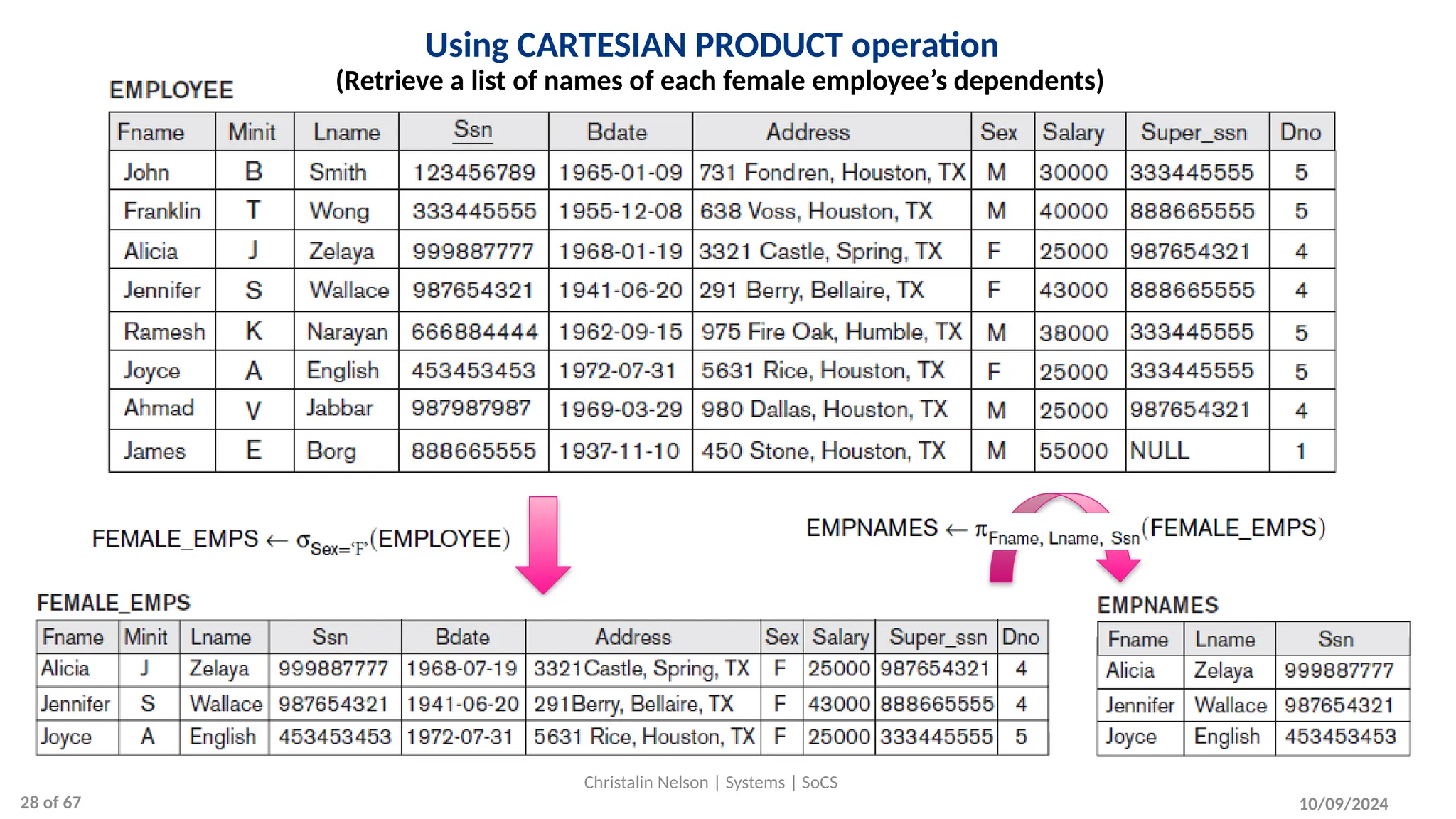Image resolution: width=1456 pixels, height=819 pixels.
Task: Click the underlined Ssn header in EMPLOYEE table
Action: click(473, 130)
